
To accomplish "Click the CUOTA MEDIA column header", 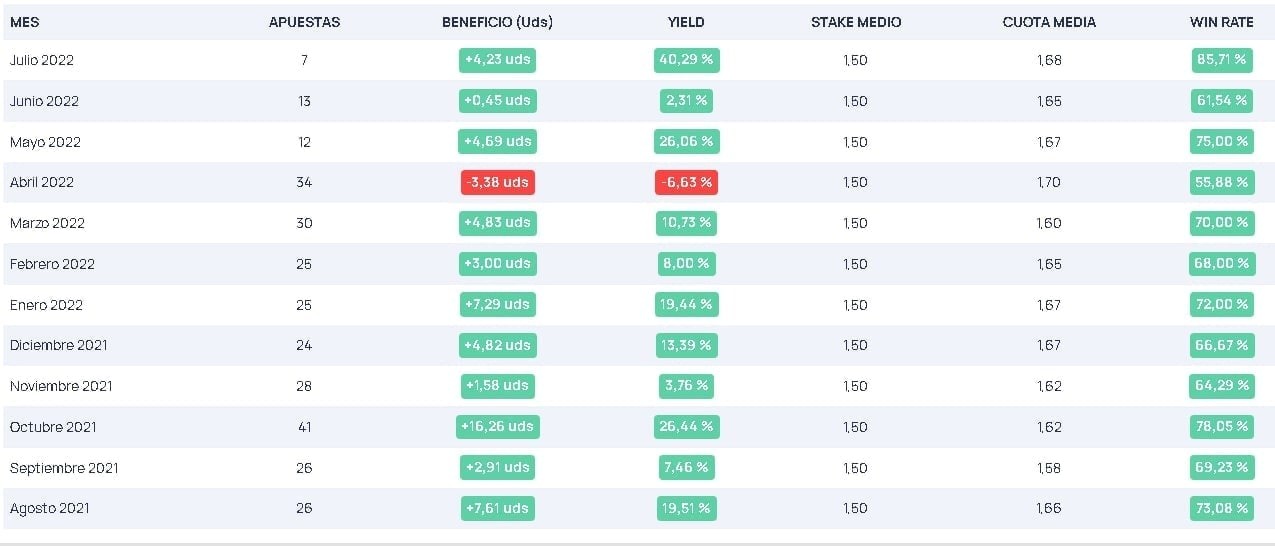I will coord(1049,22).
